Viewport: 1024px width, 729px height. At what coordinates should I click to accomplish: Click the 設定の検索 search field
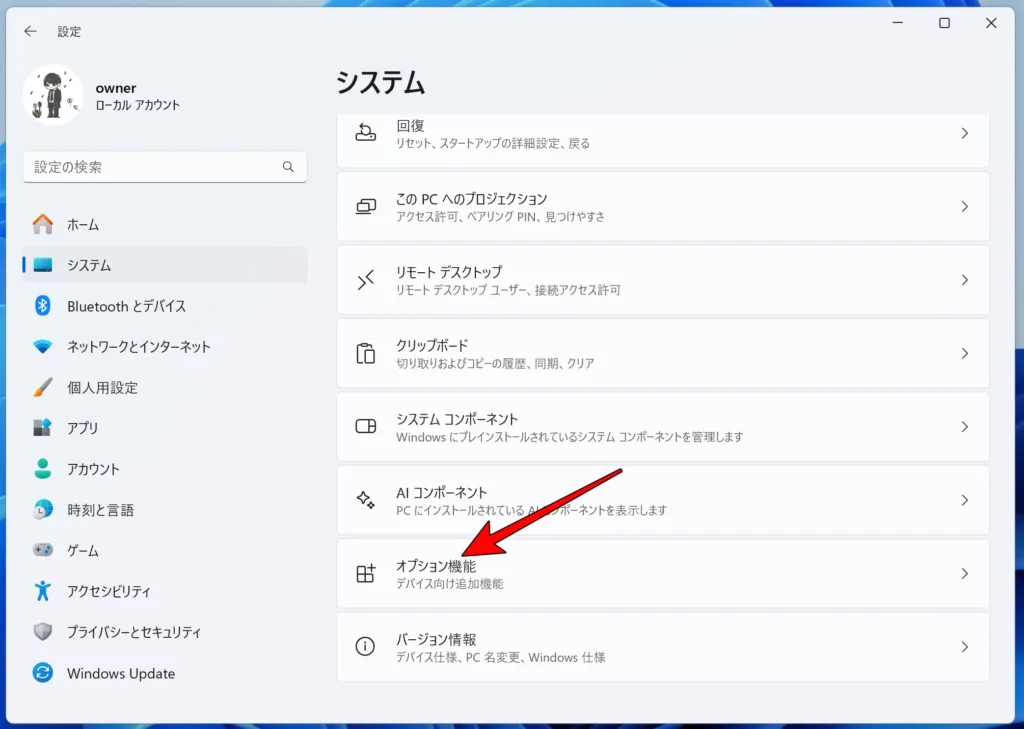point(155,167)
